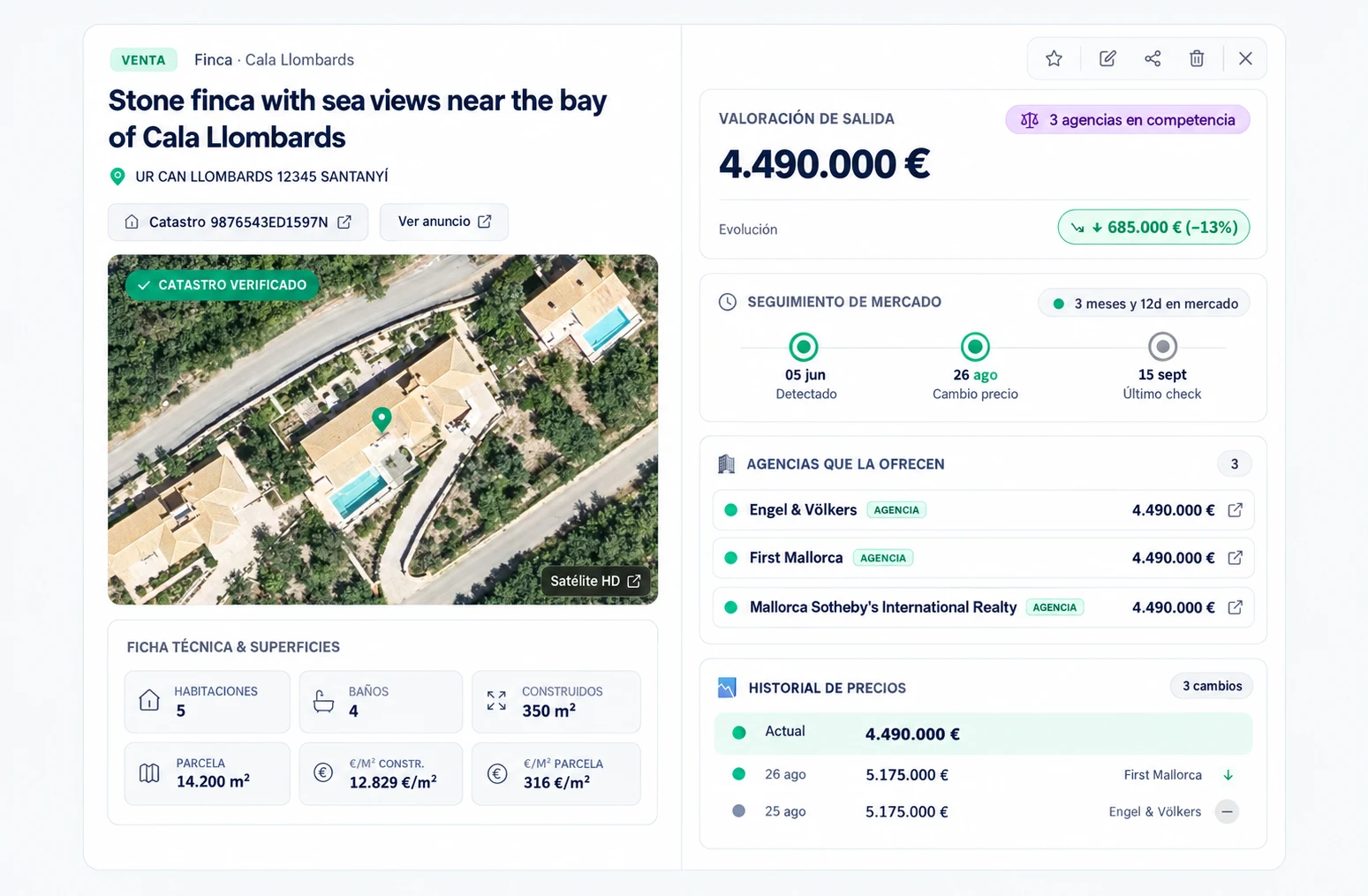Screen dimensions: 1368x896
Task: Click the location pin beside the address
Action: pos(117,177)
